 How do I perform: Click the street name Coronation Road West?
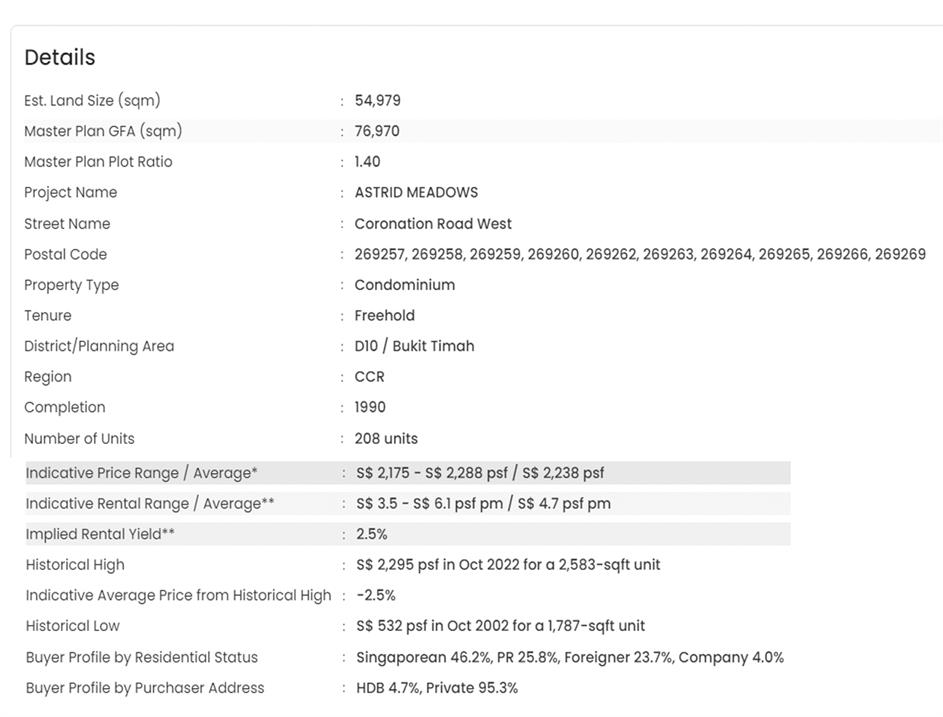pyautogui.click(x=433, y=224)
